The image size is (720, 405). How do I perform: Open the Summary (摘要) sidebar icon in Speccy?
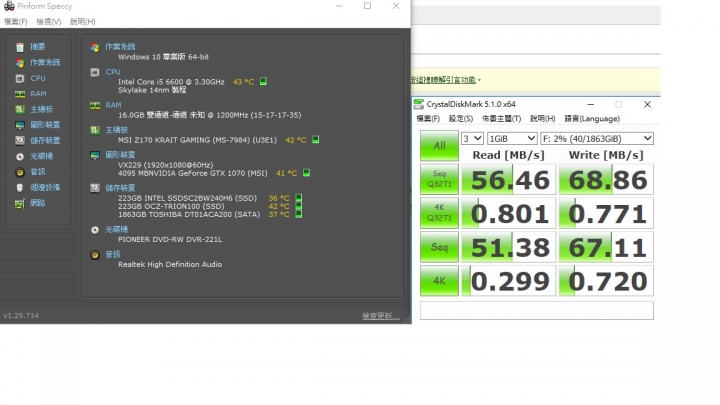pos(20,47)
